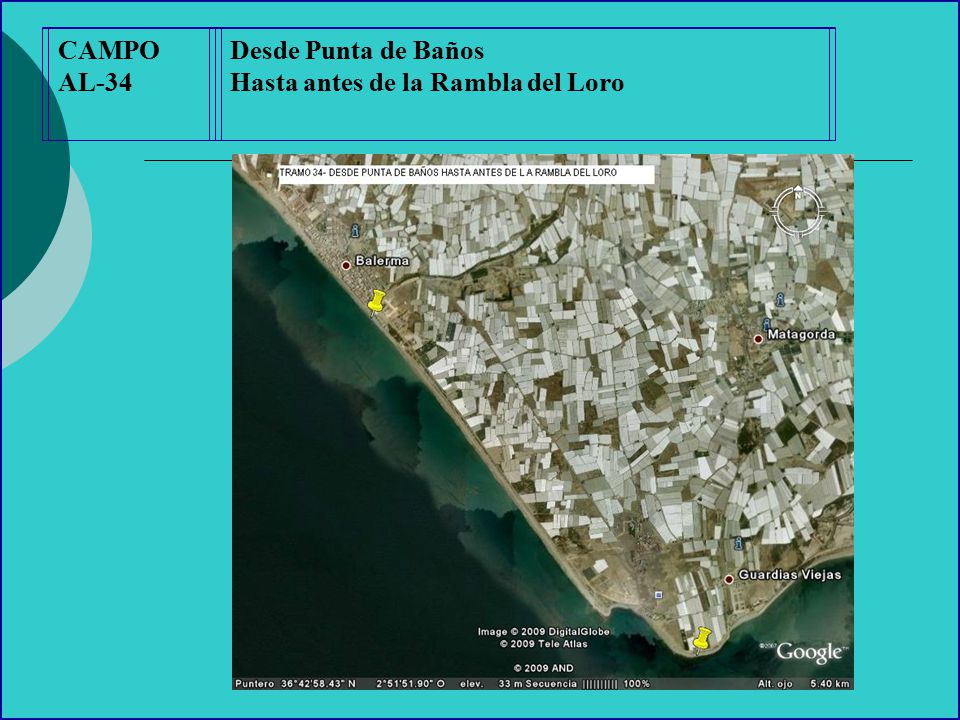Click the Balerma red place marker dot

pyautogui.click(x=346, y=265)
